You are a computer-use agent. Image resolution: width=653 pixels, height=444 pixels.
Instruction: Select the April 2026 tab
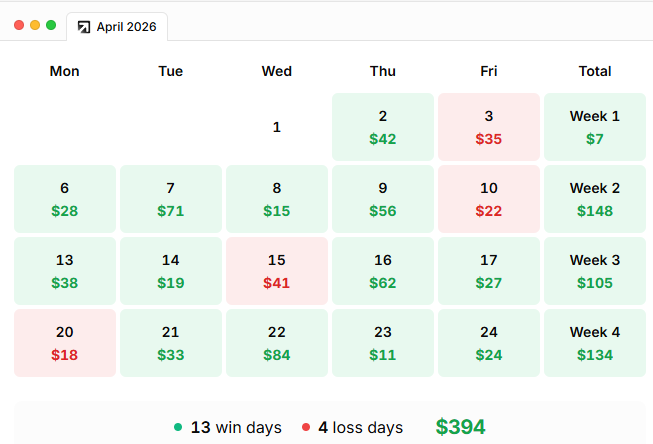[x=117, y=27]
